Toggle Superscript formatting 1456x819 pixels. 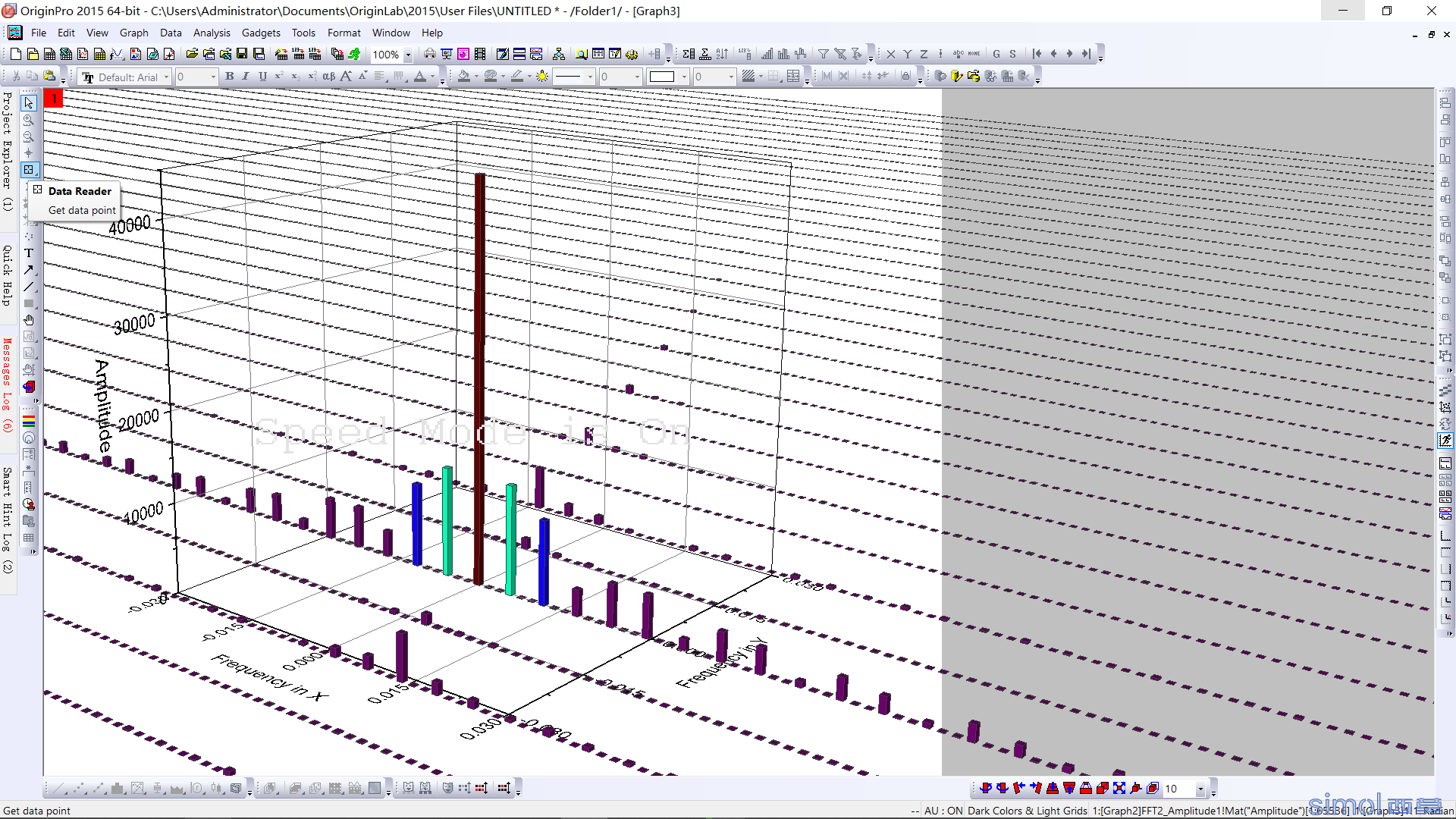279,77
